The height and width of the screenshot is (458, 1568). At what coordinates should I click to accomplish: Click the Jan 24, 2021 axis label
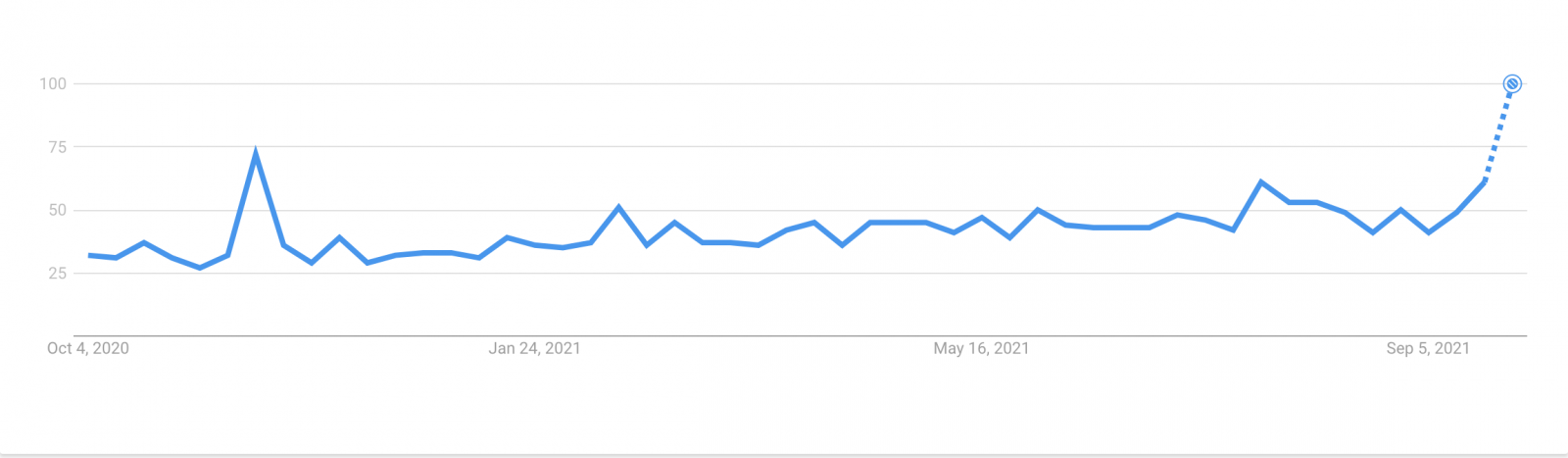point(535,348)
